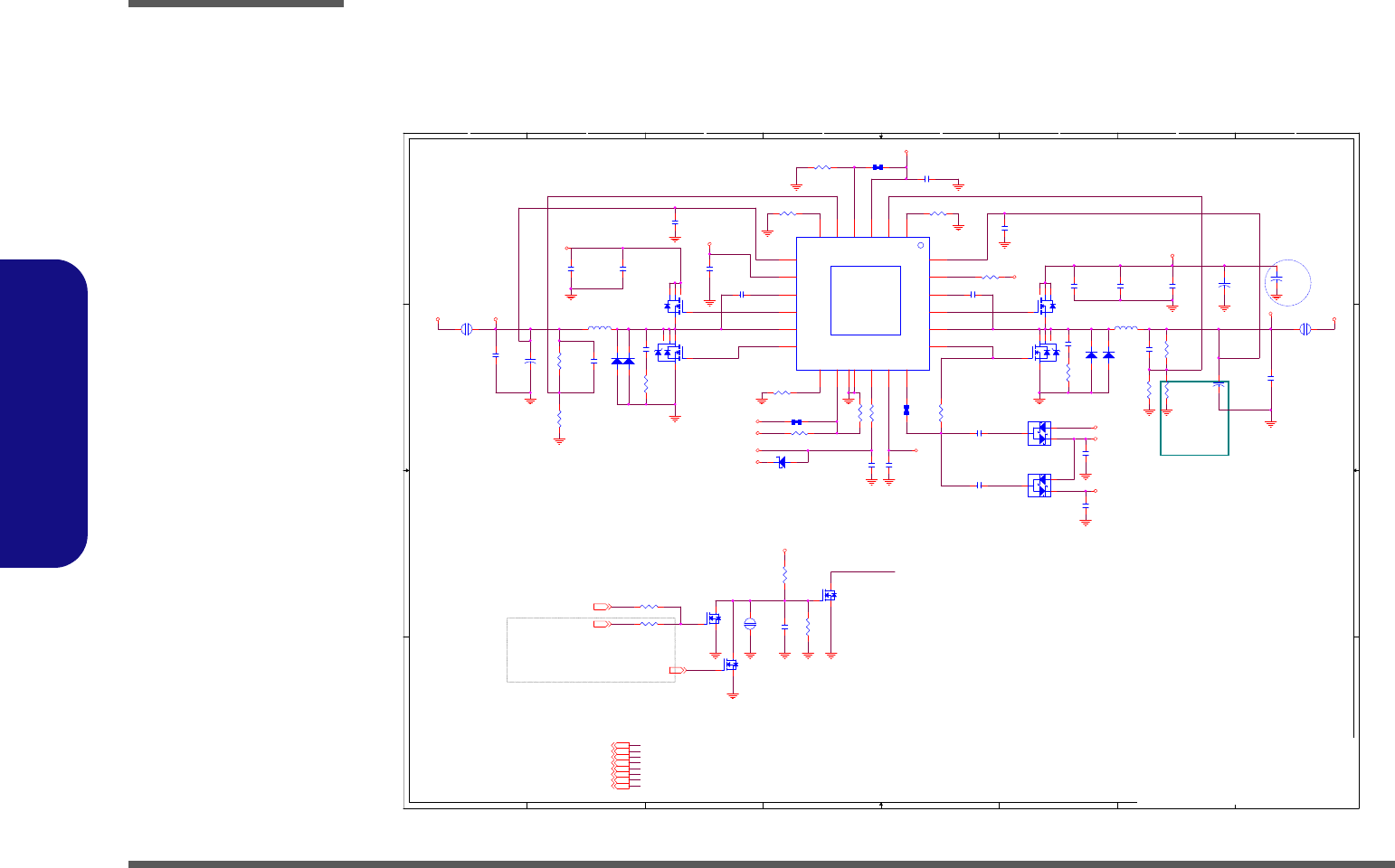The width and height of the screenshot is (1395, 868).
Task: Select the large central IC chip outline
Action: tap(863, 304)
